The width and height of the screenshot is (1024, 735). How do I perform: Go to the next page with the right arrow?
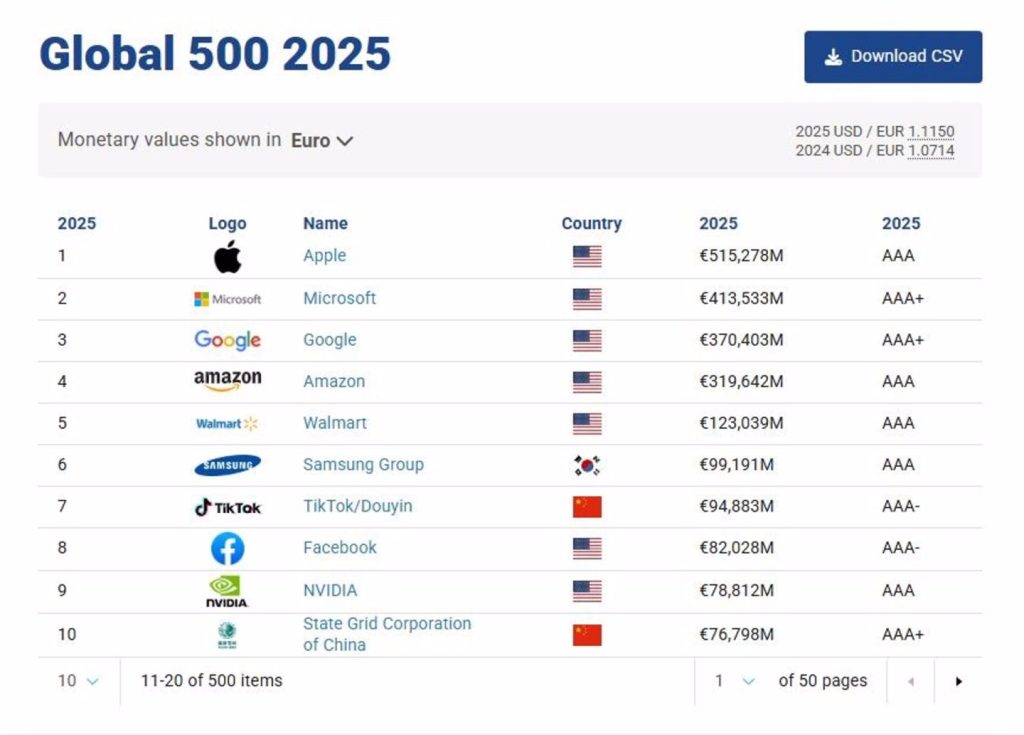click(957, 680)
